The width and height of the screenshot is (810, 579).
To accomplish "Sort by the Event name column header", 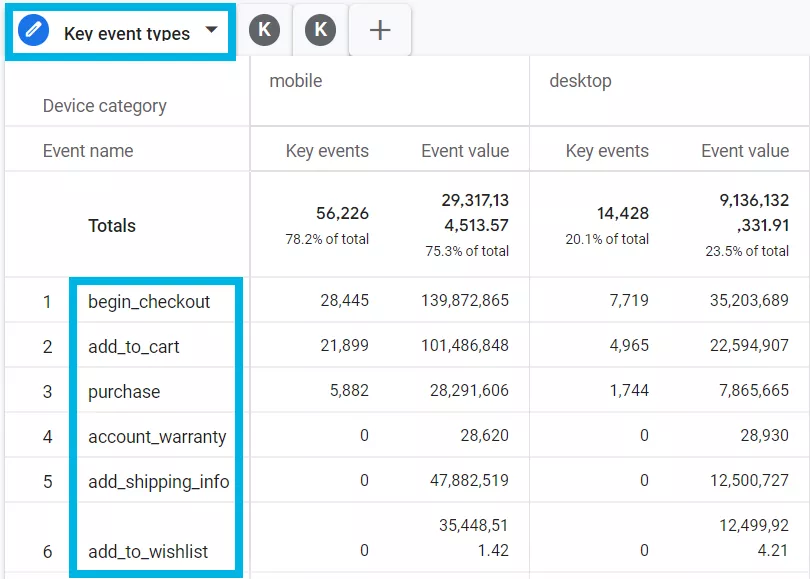I will (x=88, y=151).
